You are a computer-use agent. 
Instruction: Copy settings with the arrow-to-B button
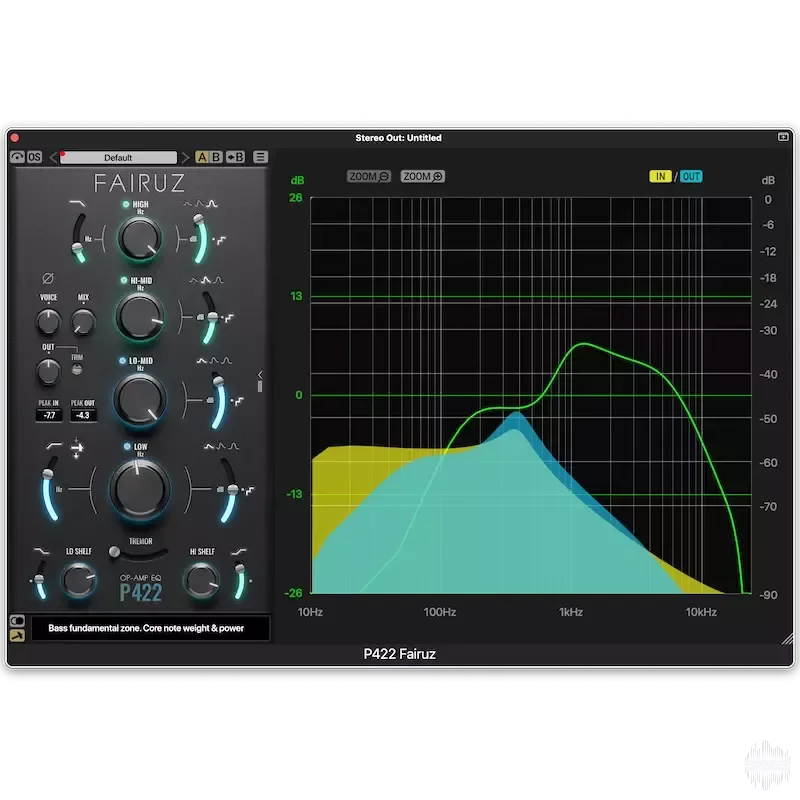tap(235, 157)
